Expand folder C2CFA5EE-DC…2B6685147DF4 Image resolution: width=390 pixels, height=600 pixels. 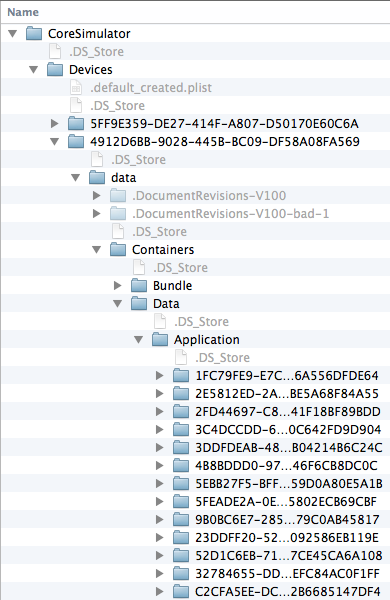[x=160, y=591]
